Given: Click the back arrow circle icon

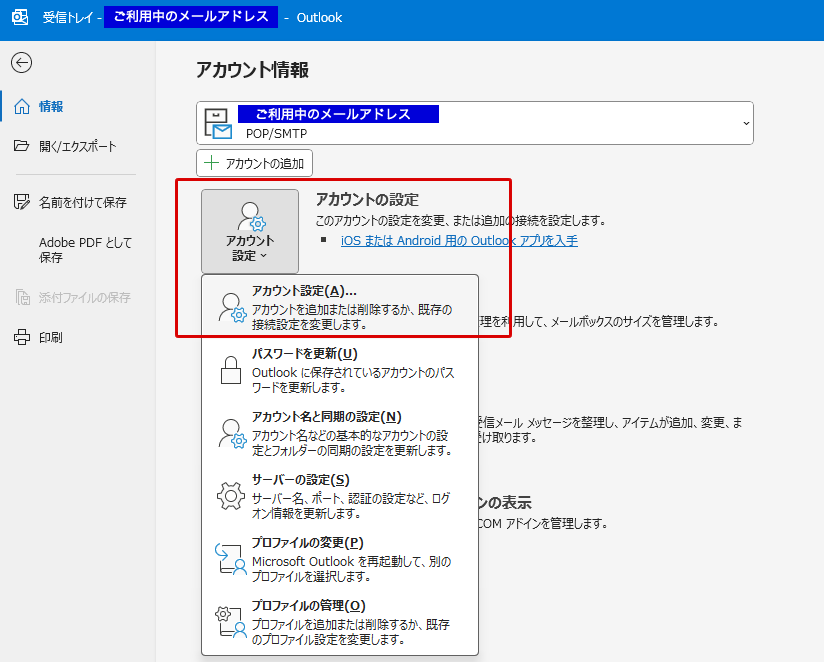Looking at the screenshot, I should point(21,62).
